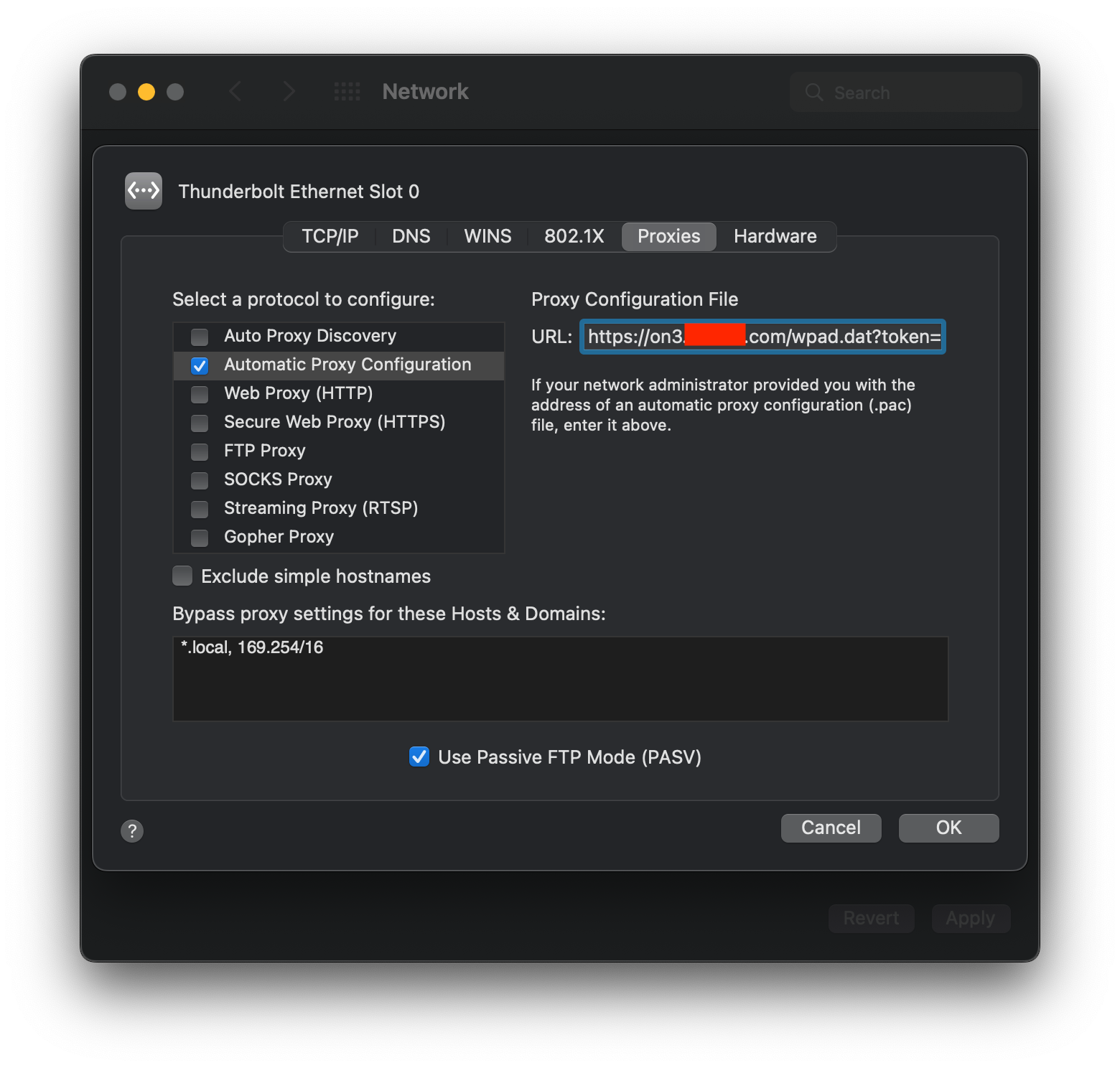
Task: Switch to the TCP/IP tab
Action: tap(330, 236)
